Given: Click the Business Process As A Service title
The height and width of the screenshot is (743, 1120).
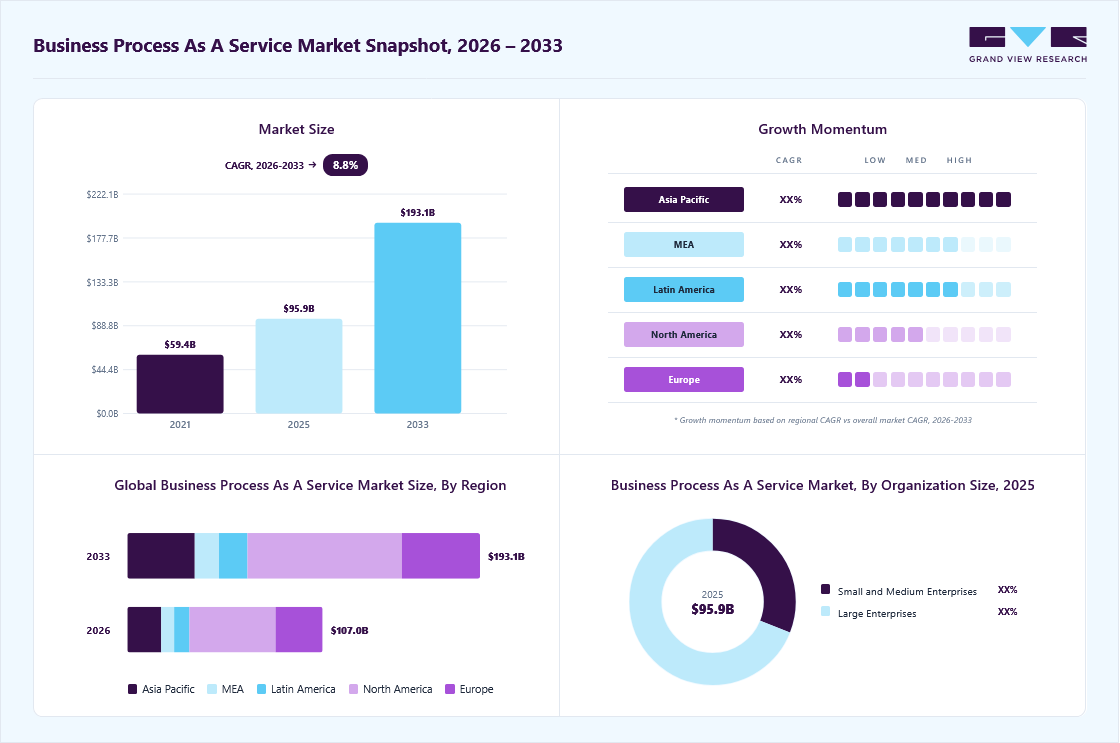Looking at the screenshot, I should (298, 46).
